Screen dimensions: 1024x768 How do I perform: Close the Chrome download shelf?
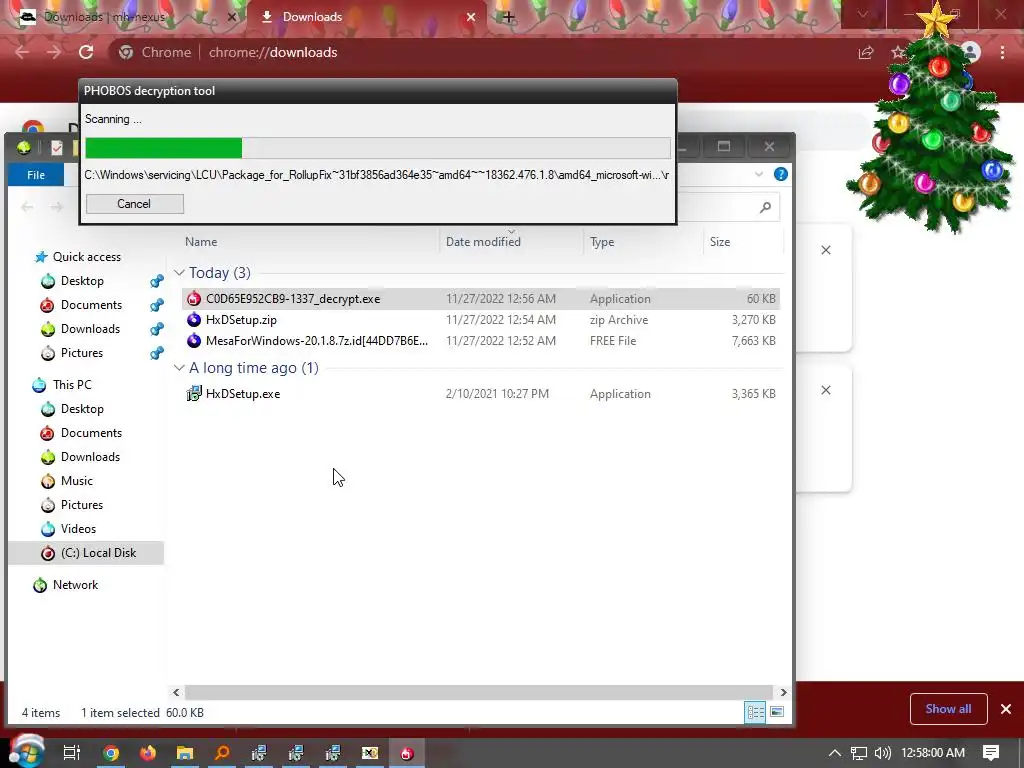pyautogui.click(x=1006, y=709)
